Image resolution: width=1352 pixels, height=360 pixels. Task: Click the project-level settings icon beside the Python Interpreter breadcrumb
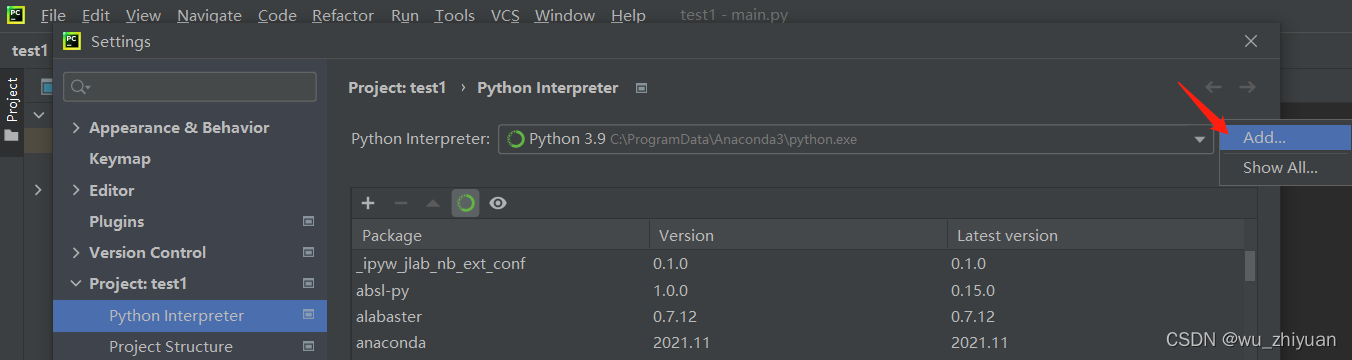click(x=642, y=88)
